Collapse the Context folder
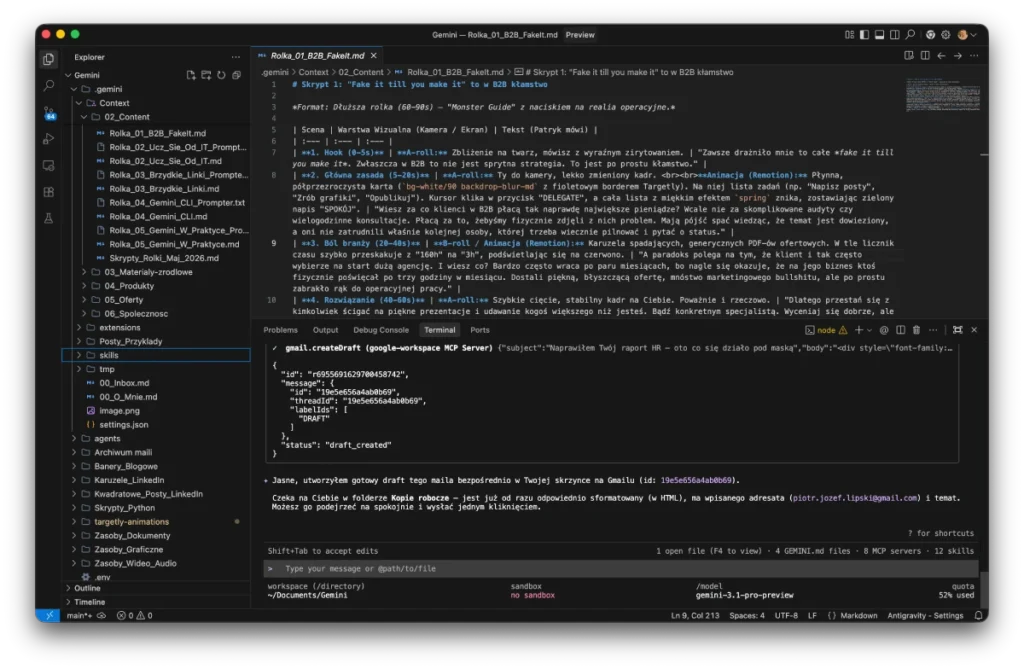Image resolution: width=1024 pixels, height=669 pixels. [79, 103]
